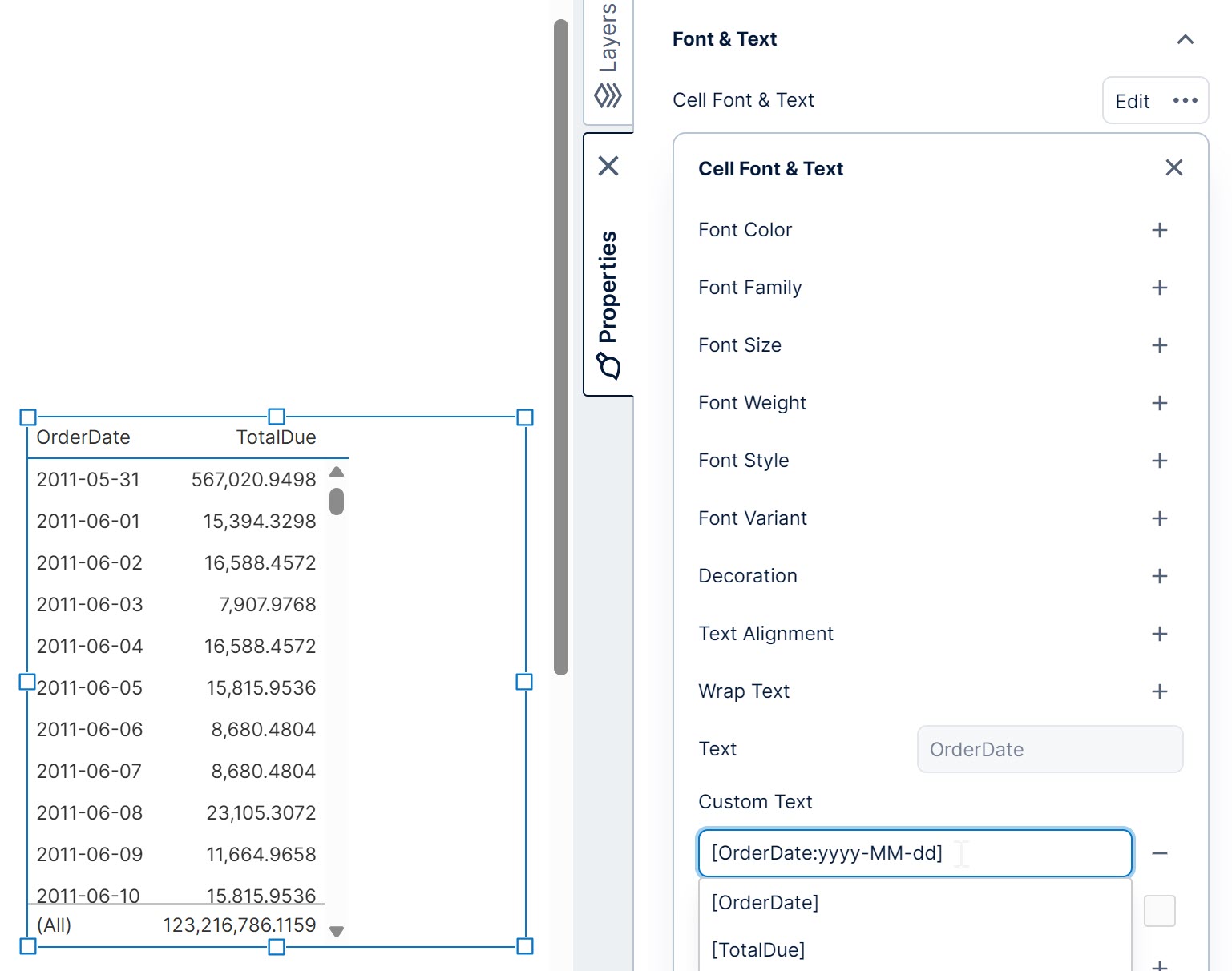Screen dimensions: 1232x971
Task: Choose [TotalDue] from the suggestion list
Action: [758, 949]
